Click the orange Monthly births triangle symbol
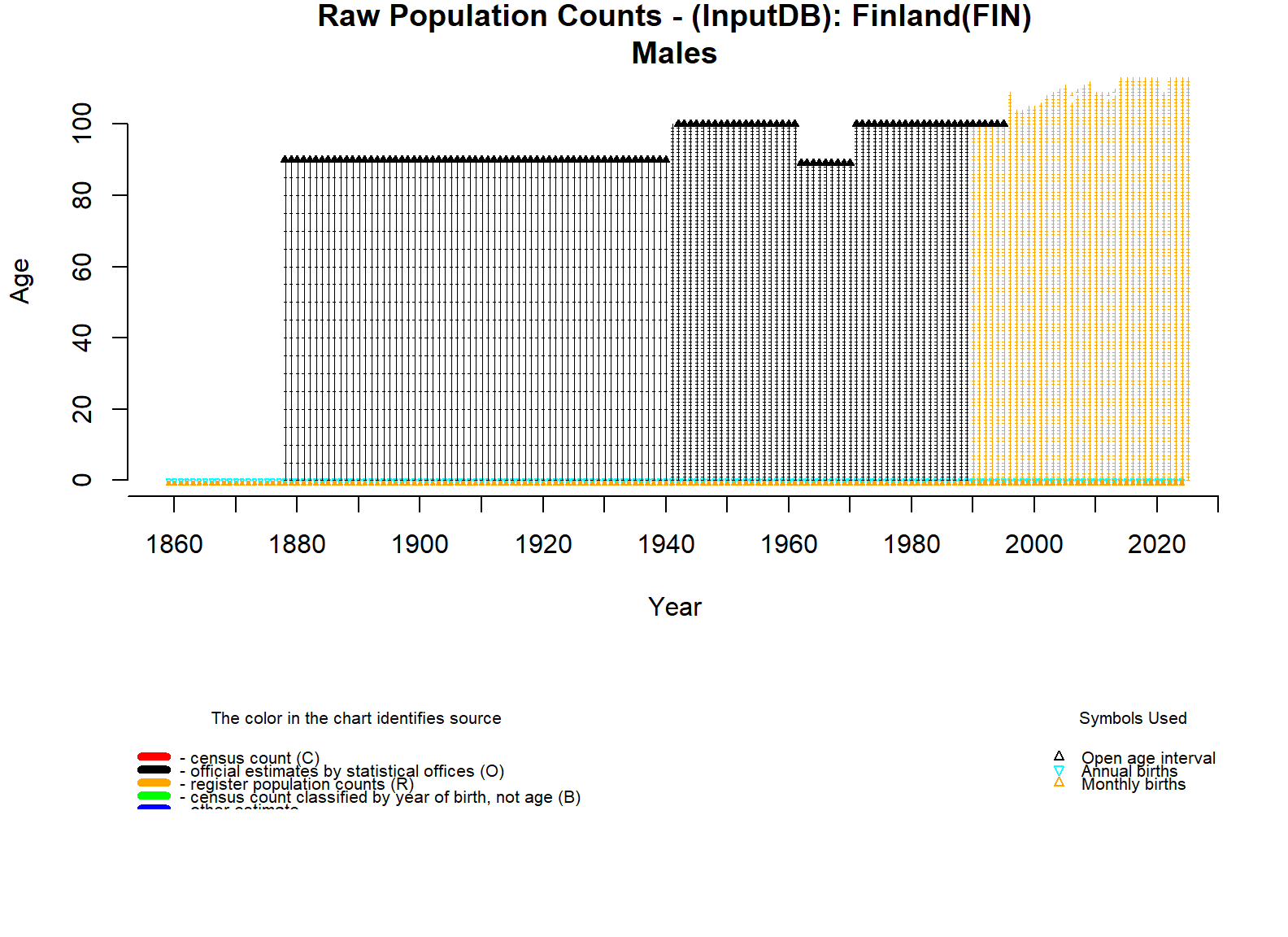The image size is (1288, 937). pyautogui.click(x=1059, y=782)
